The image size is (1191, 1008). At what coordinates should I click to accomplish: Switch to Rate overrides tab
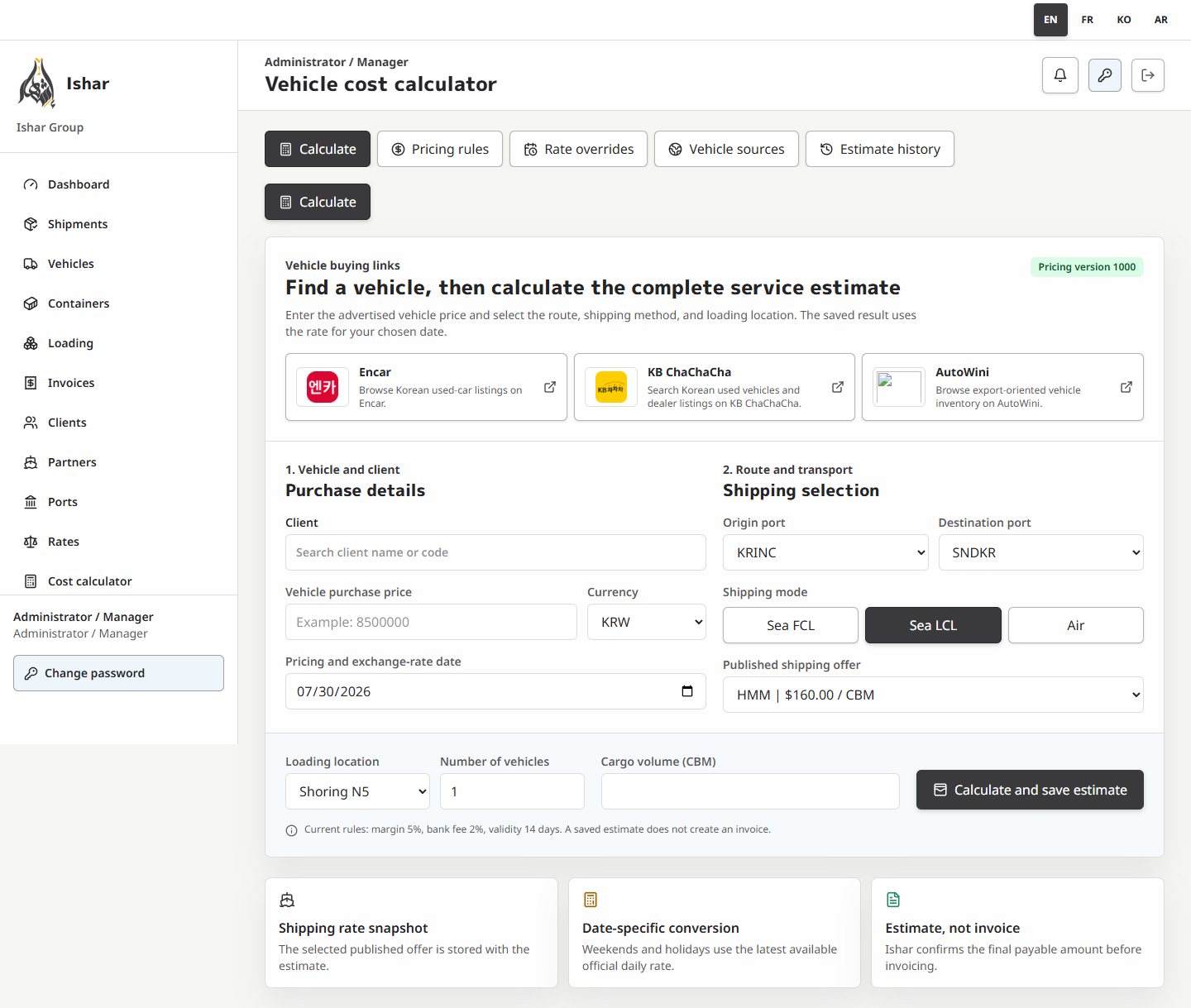click(x=578, y=149)
